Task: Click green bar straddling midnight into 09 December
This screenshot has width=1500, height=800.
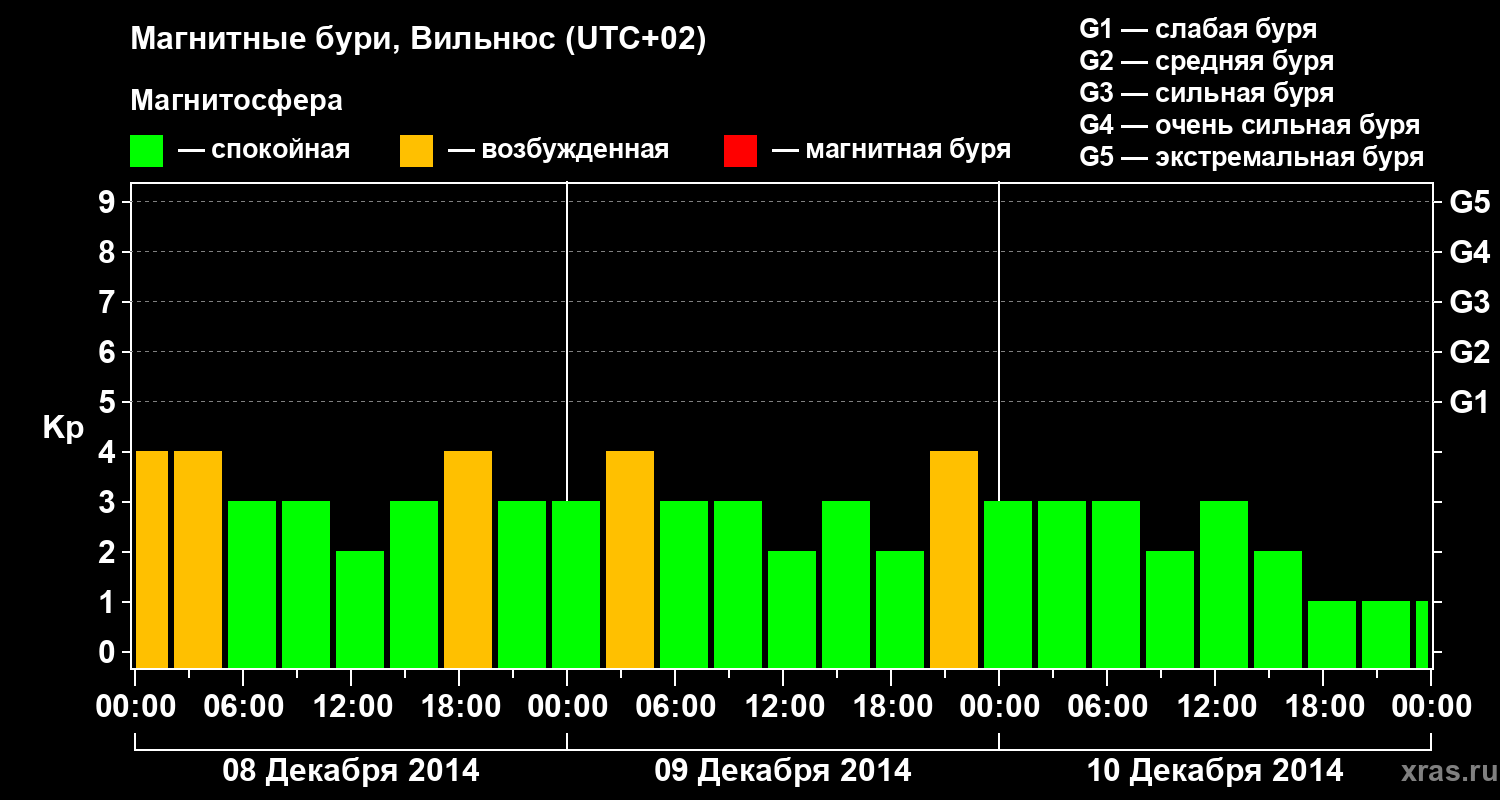Action: point(576,585)
